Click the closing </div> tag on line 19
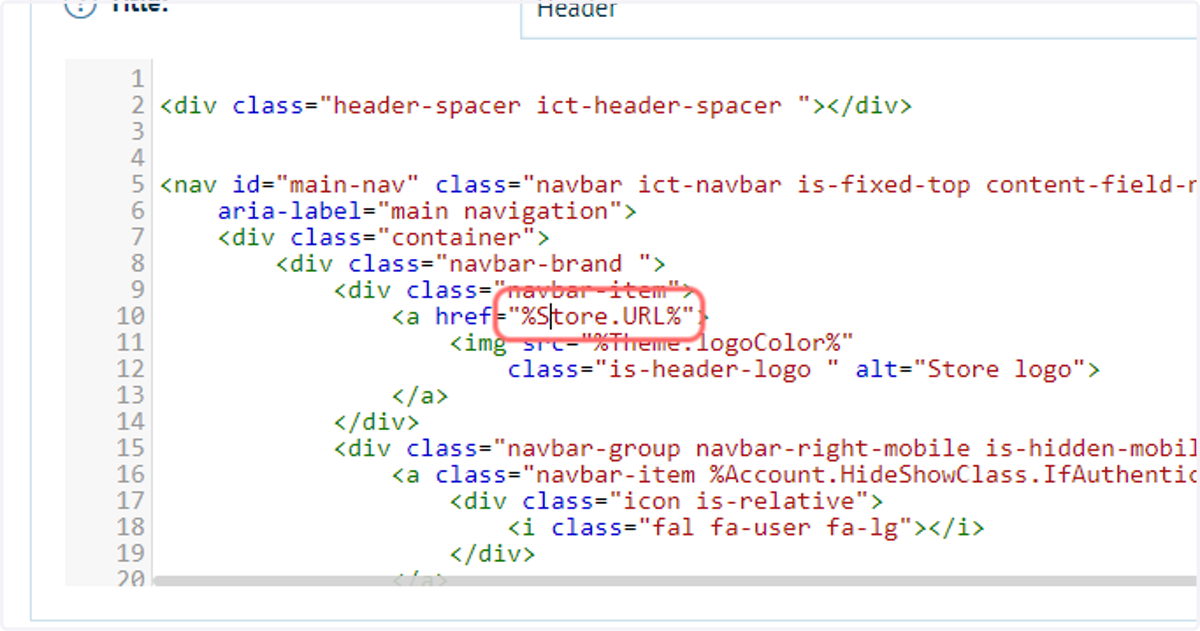This screenshot has height=631, width=1200. pos(493,553)
